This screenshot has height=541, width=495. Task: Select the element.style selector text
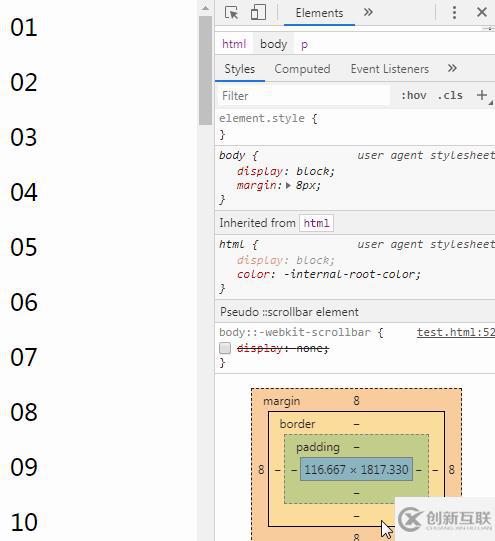pyautogui.click(x=262, y=118)
